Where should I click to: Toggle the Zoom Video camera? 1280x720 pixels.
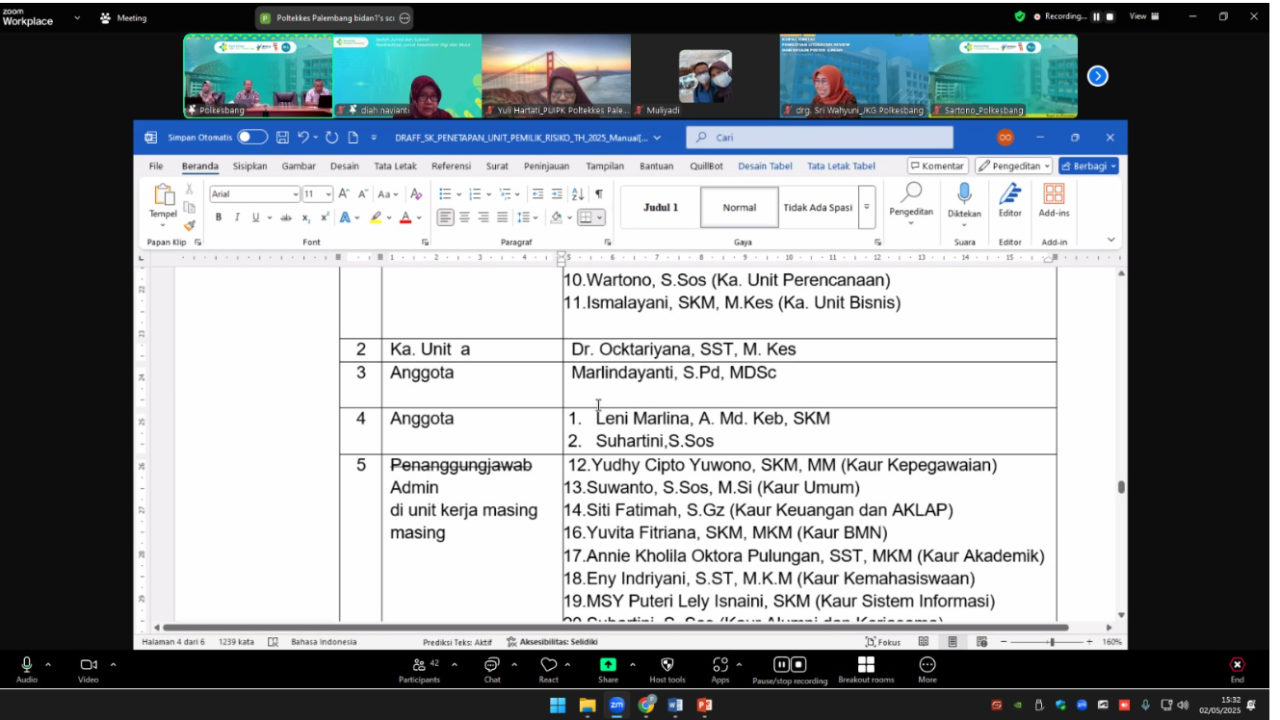(x=88, y=666)
